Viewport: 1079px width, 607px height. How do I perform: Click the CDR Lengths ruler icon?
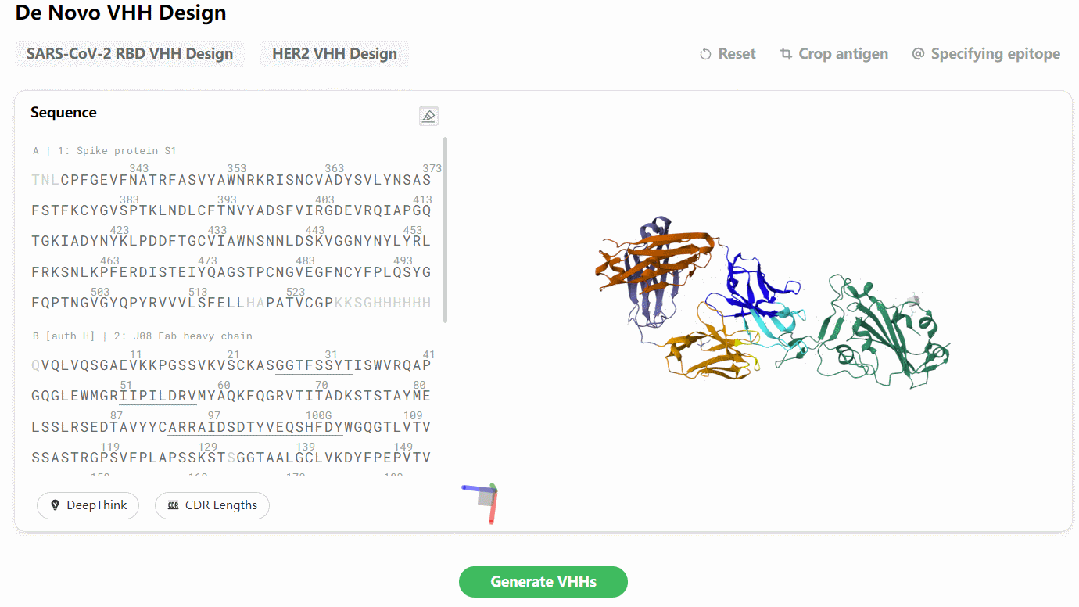tap(173, 505)
